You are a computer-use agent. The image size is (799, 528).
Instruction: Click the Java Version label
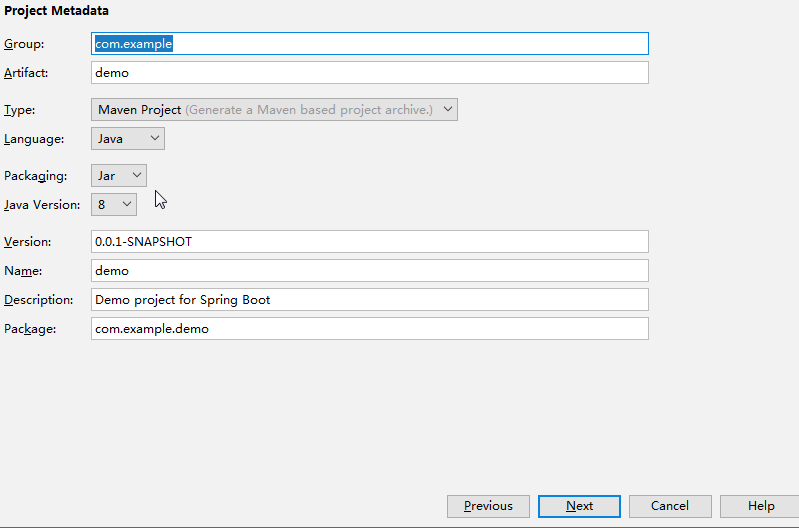click(42, 205)
